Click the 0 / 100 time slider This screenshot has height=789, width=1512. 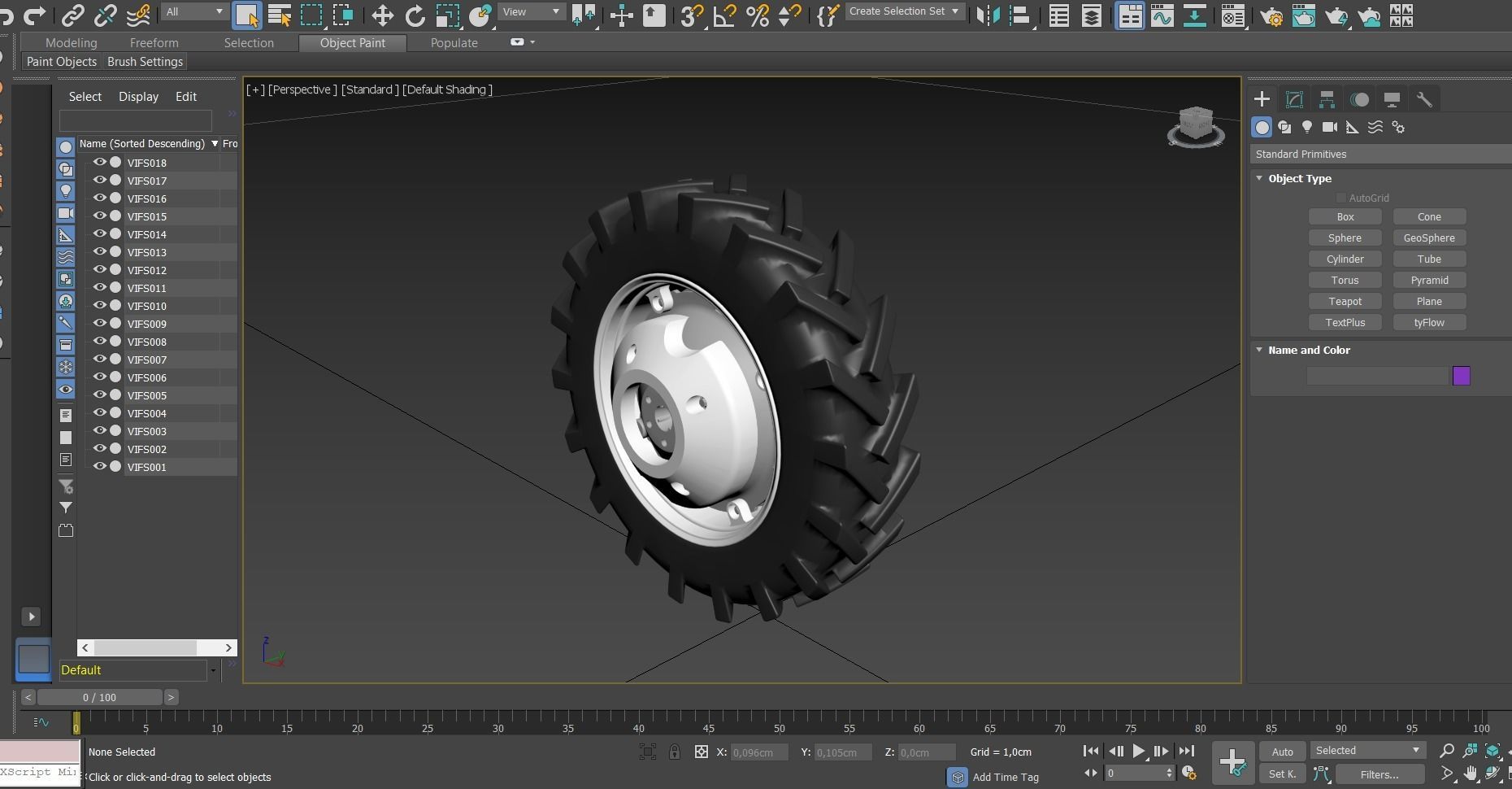click(x=99, y=697)
